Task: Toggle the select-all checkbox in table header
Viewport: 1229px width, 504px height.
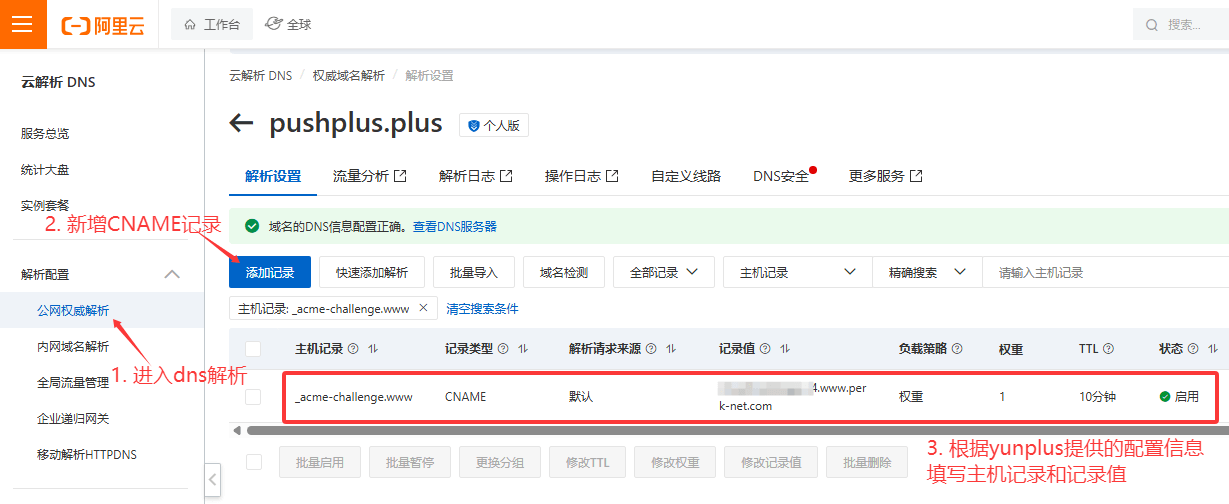Action: click(x=253, y=349)
